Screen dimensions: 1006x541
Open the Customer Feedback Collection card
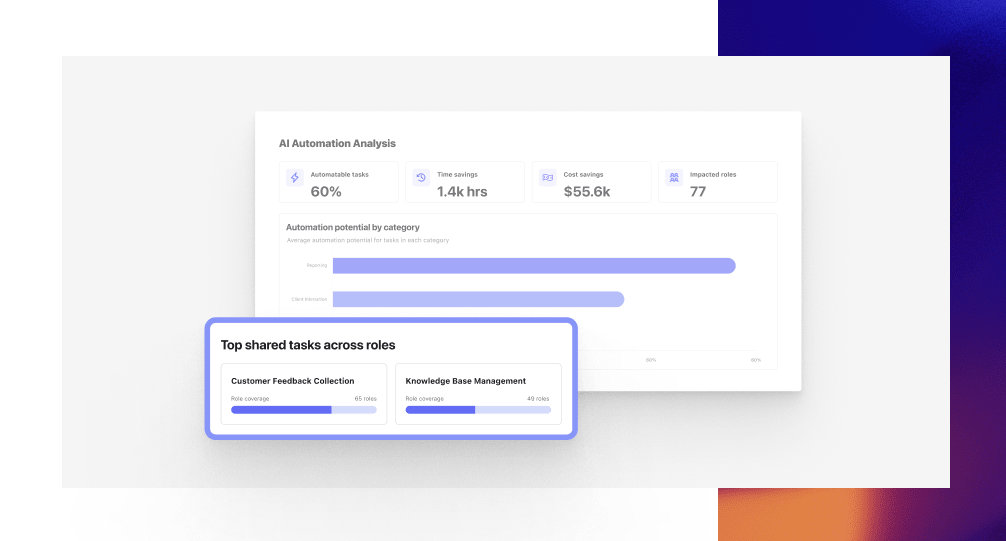coord(303,394)
